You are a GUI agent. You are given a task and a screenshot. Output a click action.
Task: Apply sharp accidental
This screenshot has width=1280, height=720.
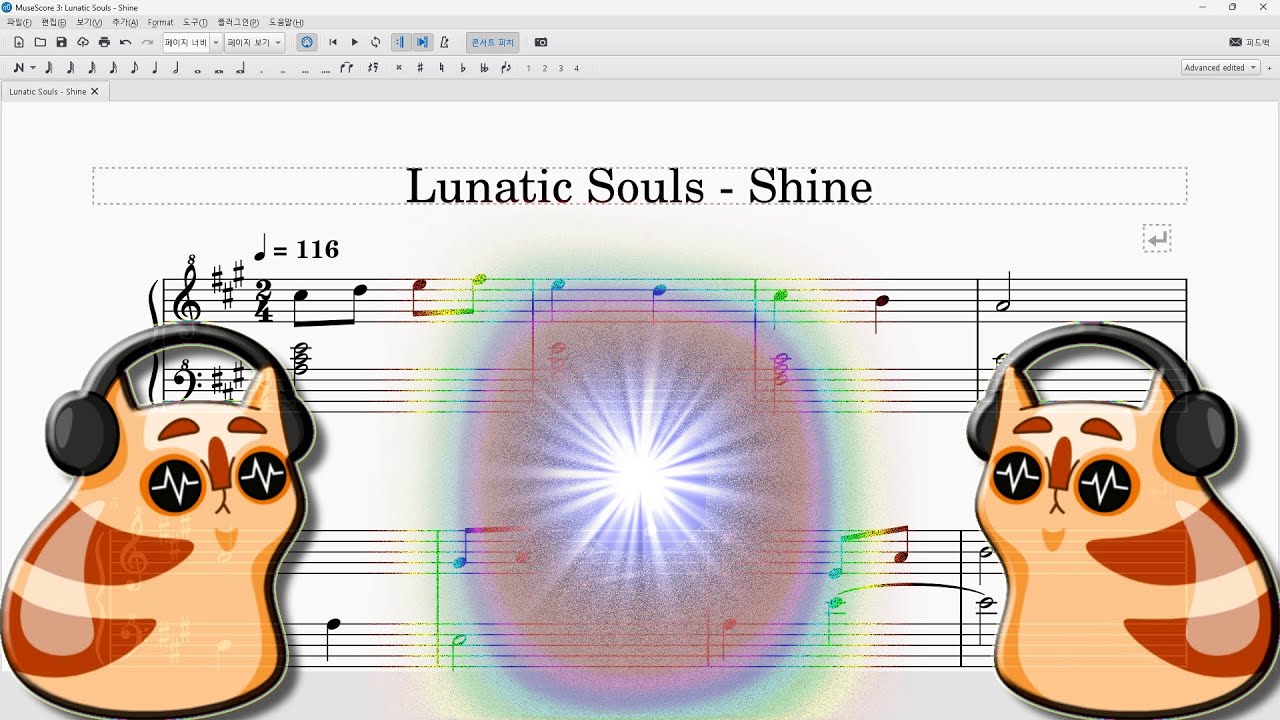coord(420,68)
